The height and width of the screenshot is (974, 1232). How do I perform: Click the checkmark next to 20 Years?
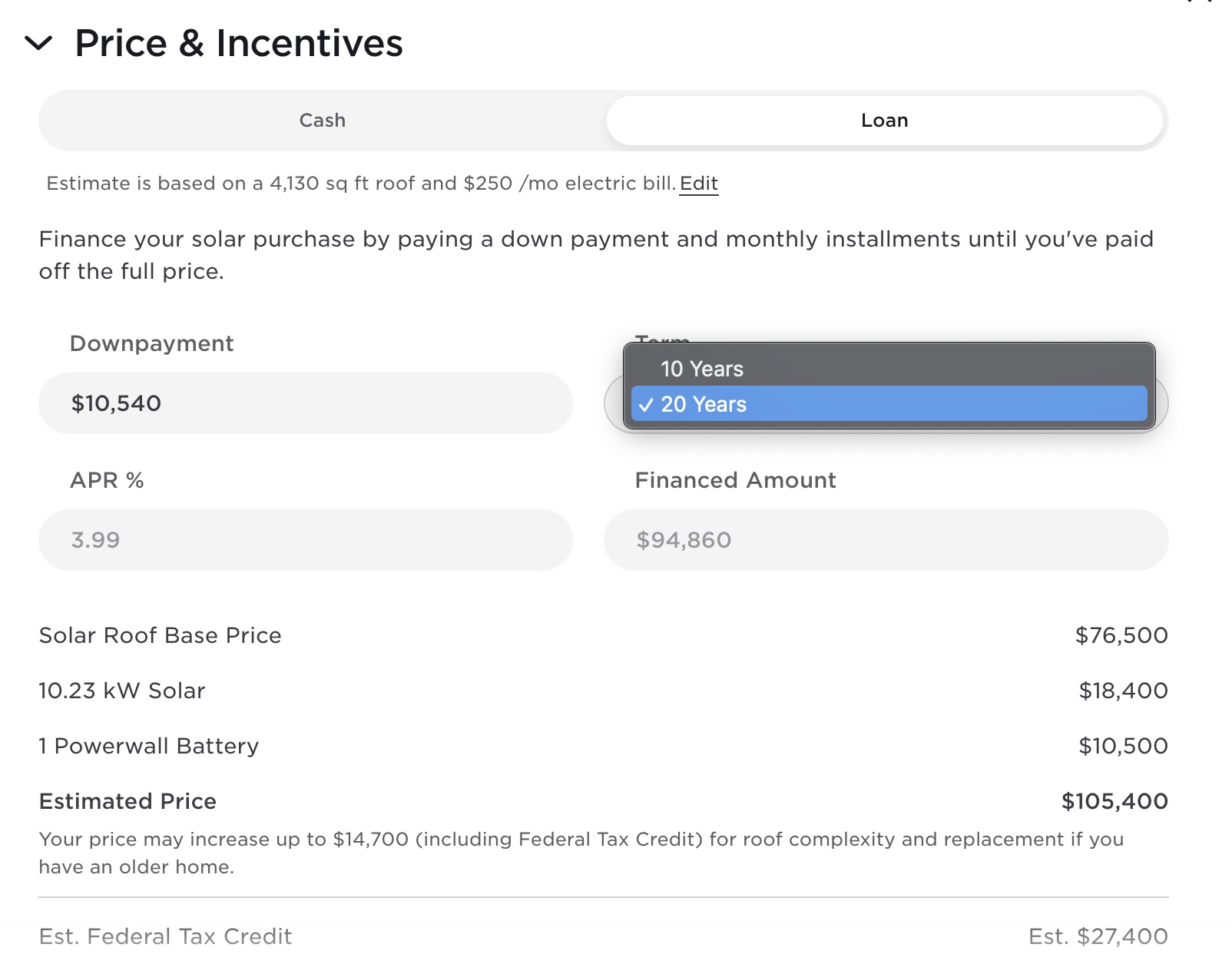(647, 405)
